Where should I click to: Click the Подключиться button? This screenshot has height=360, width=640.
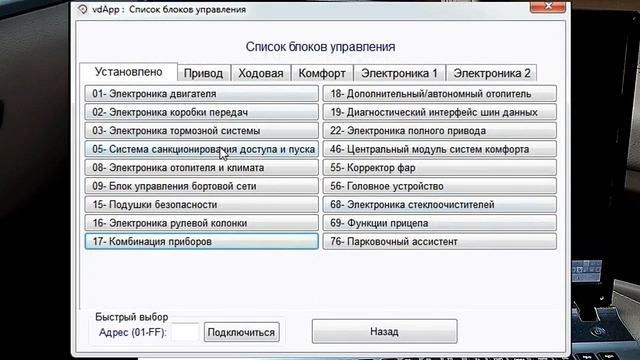[x=242, y=332]
